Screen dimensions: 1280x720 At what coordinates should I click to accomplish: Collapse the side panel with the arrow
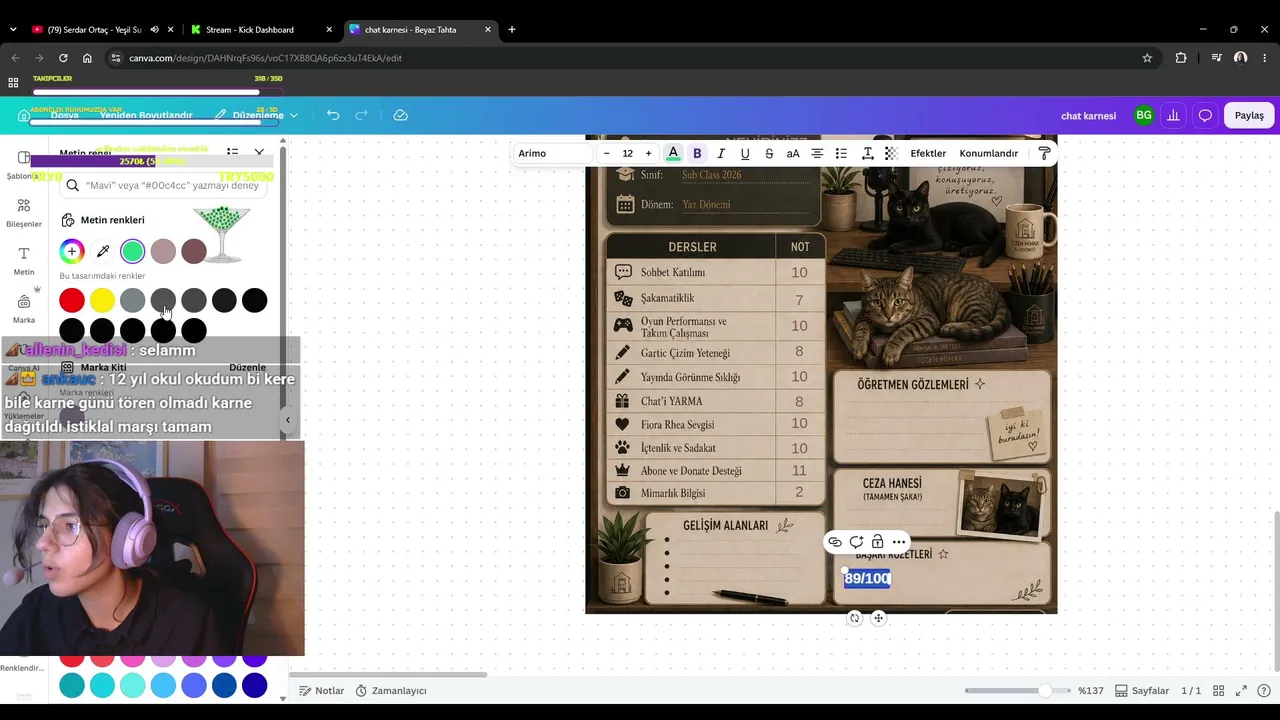point(288,420)
